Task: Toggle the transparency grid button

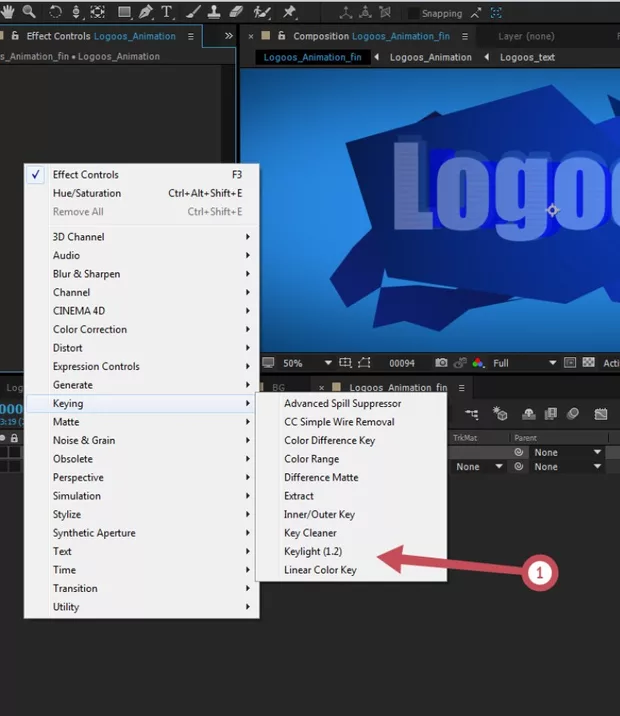Action: [x=587, y=363]
